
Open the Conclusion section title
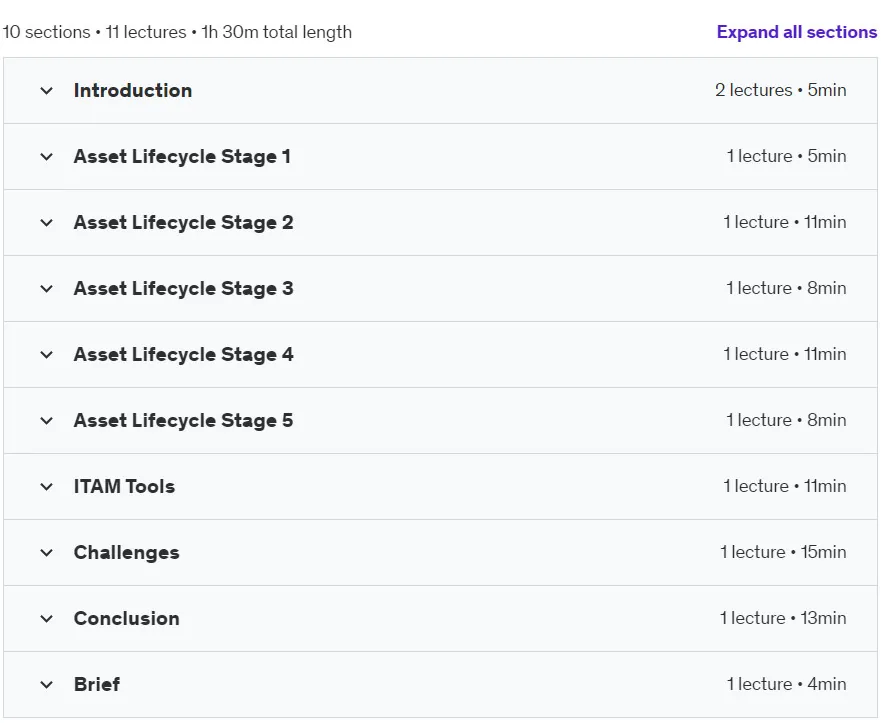126,619
